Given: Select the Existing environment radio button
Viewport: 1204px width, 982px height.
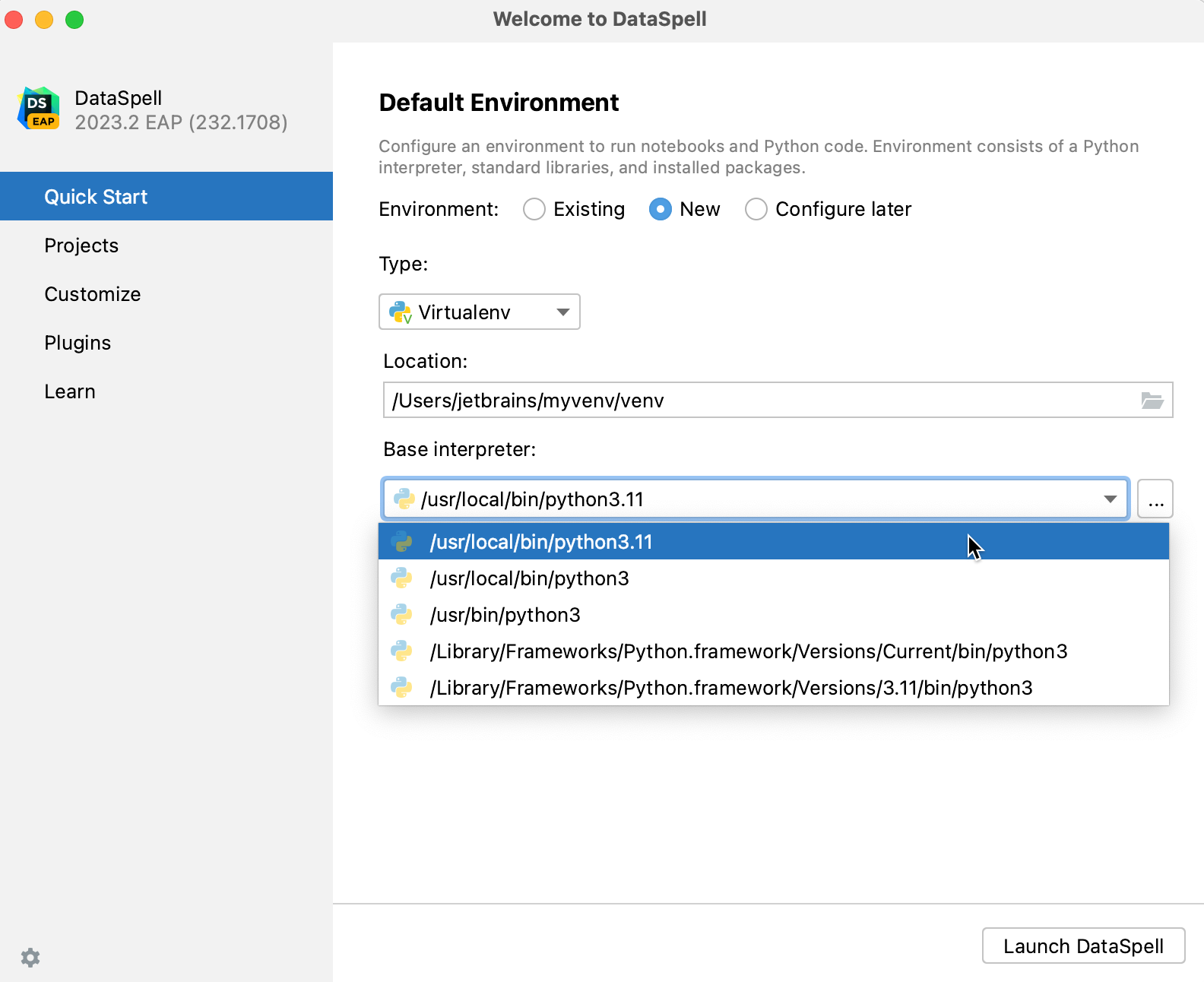Looking at the screenshot, I should pyautogui.click(x=534, y=209).
